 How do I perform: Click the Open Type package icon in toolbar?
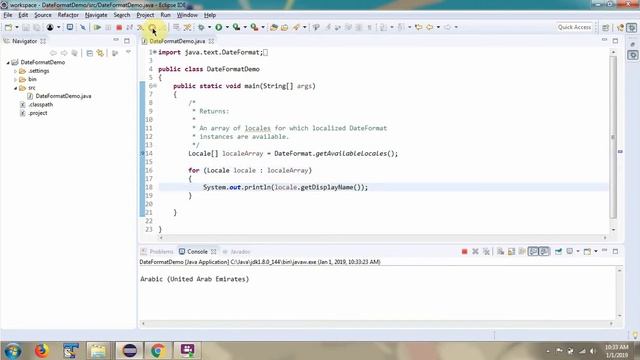coord(274,27)
